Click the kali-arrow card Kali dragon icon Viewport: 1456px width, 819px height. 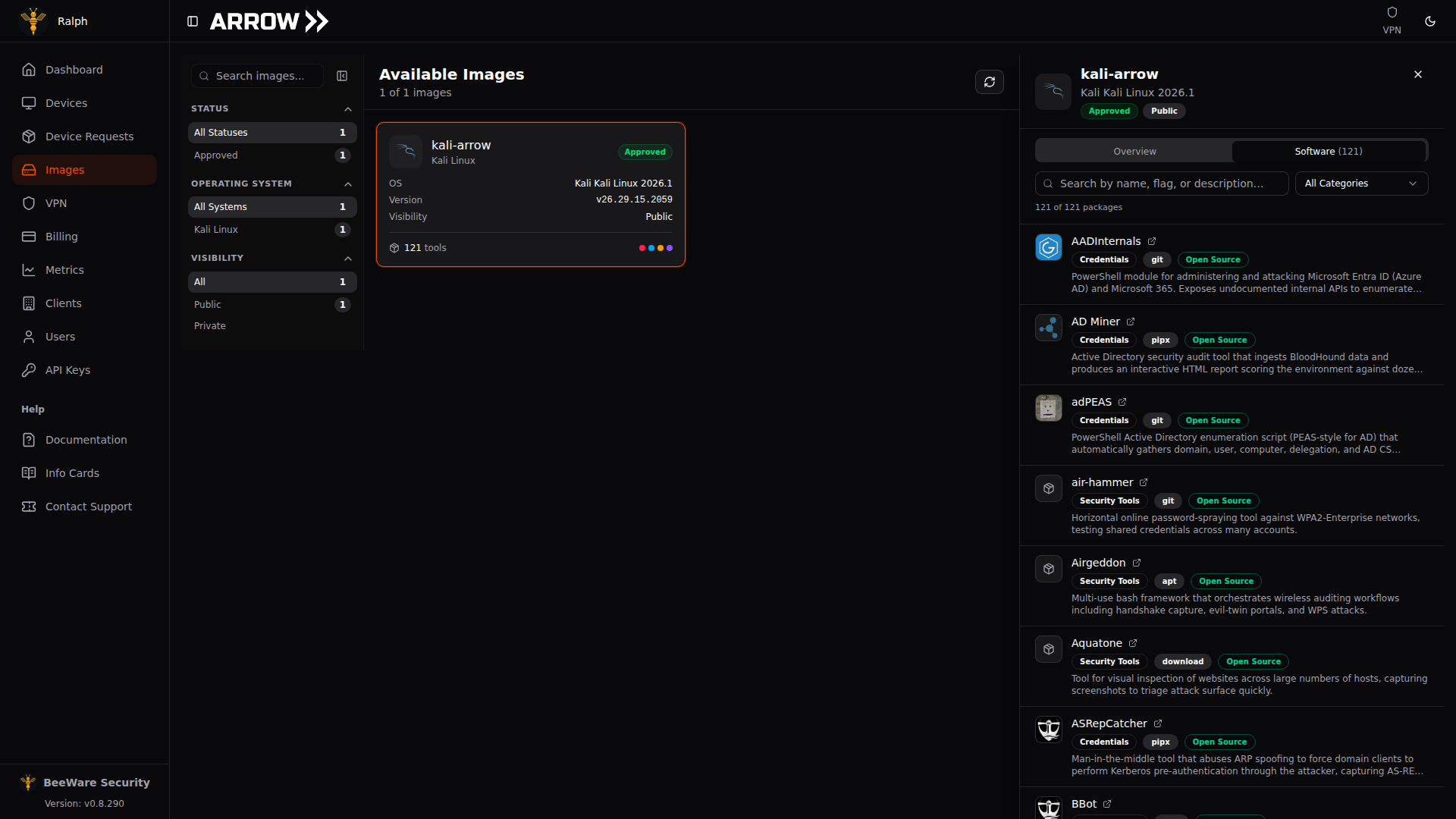click(406, 152)
